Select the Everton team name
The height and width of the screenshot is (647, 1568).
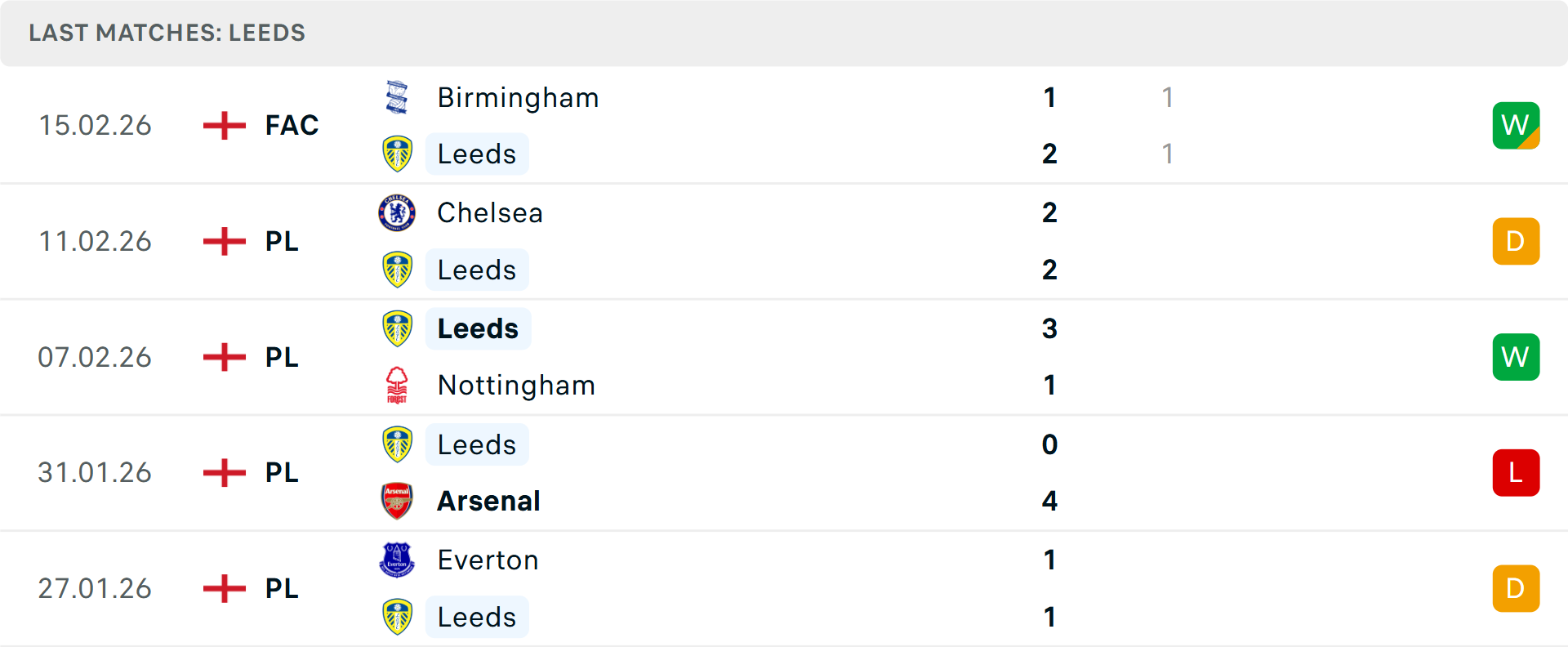click(488, 560)
